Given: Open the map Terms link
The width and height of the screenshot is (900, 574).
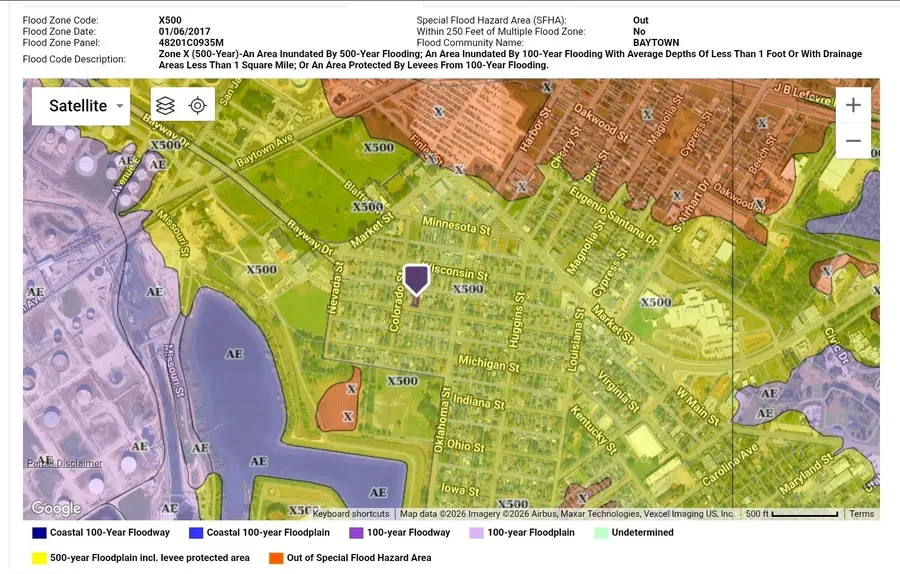Looking at the screenshot, I should [861, 514].
